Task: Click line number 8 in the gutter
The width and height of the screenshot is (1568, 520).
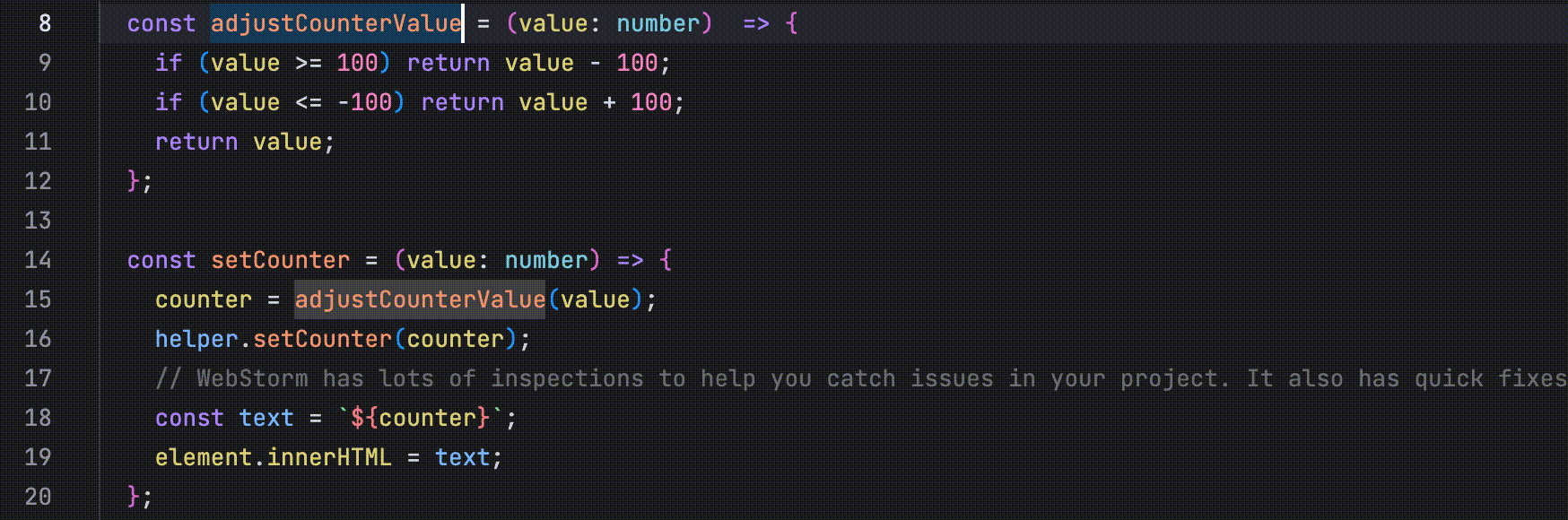Action: (45, 23)
